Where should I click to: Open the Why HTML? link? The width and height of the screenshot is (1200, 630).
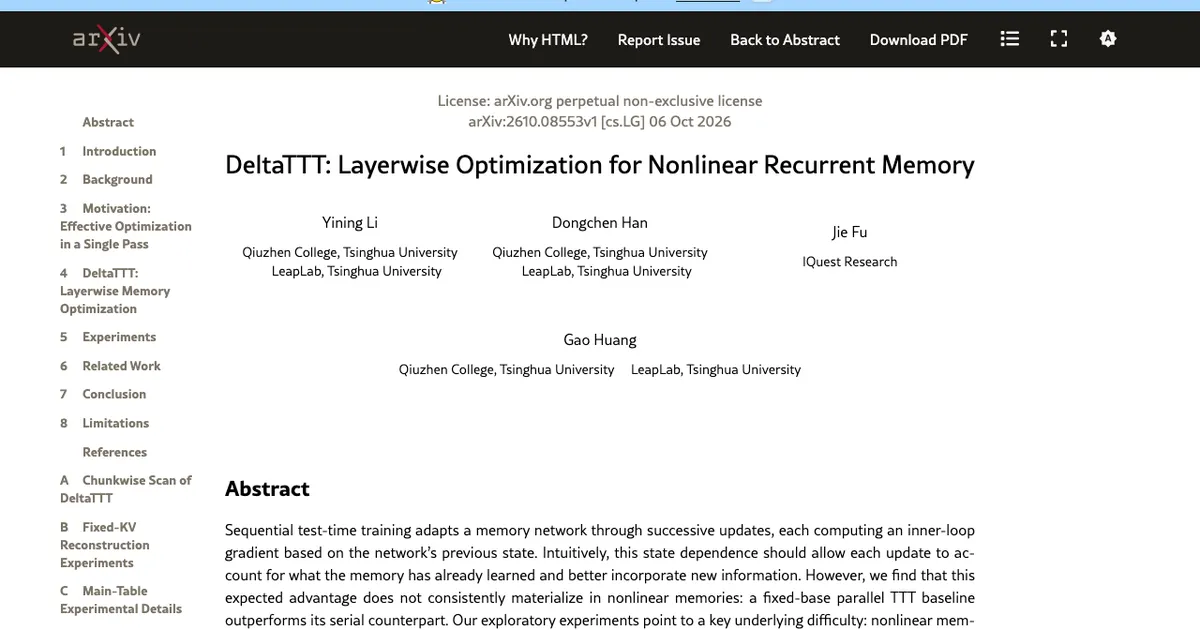[548, 40]
